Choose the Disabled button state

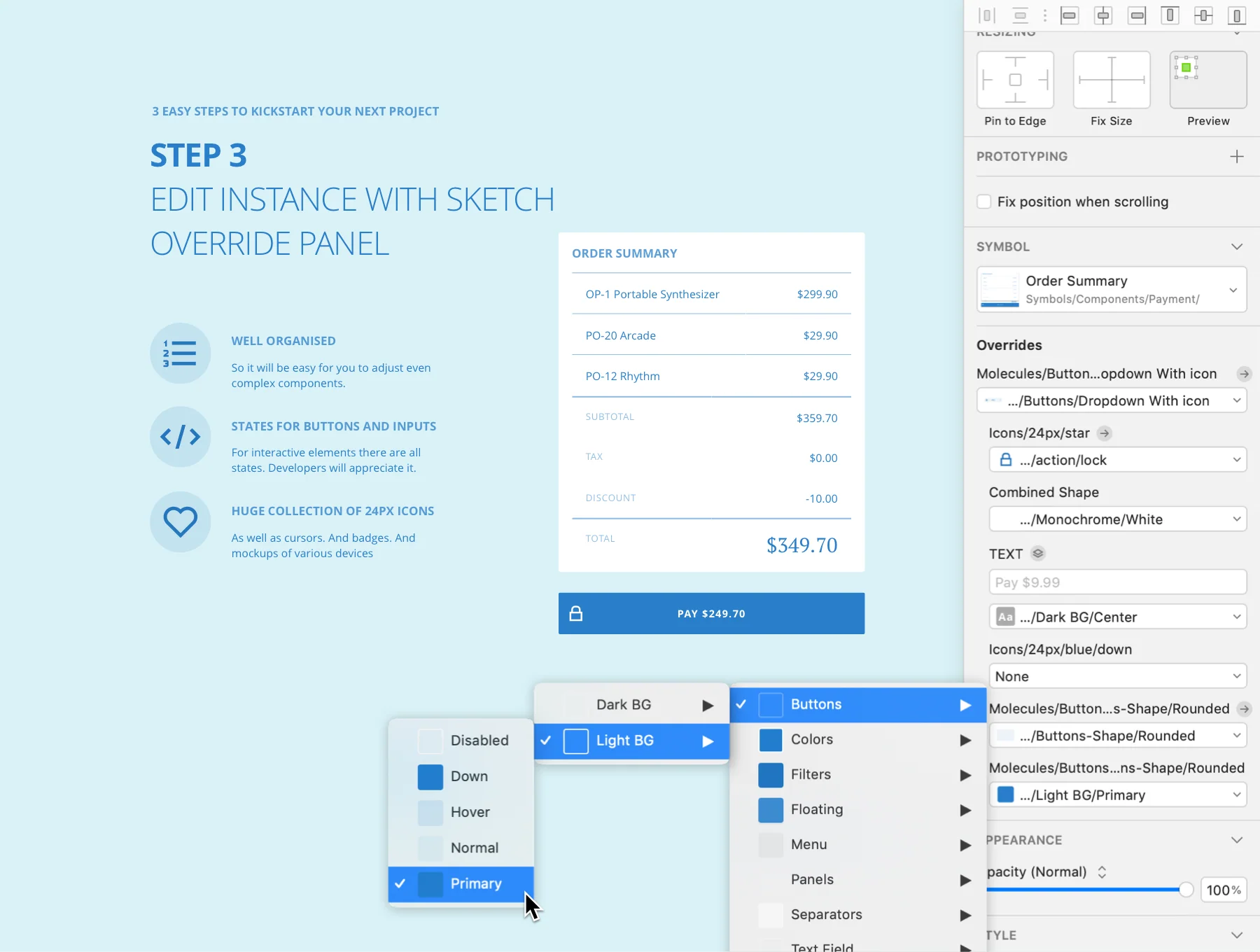coord(461,741)
